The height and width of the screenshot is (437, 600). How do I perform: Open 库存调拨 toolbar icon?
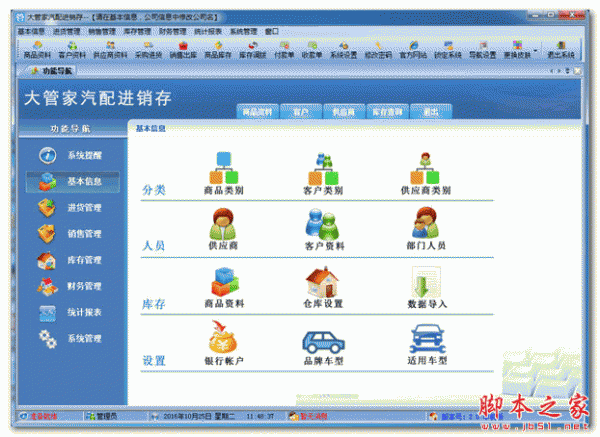253,51
